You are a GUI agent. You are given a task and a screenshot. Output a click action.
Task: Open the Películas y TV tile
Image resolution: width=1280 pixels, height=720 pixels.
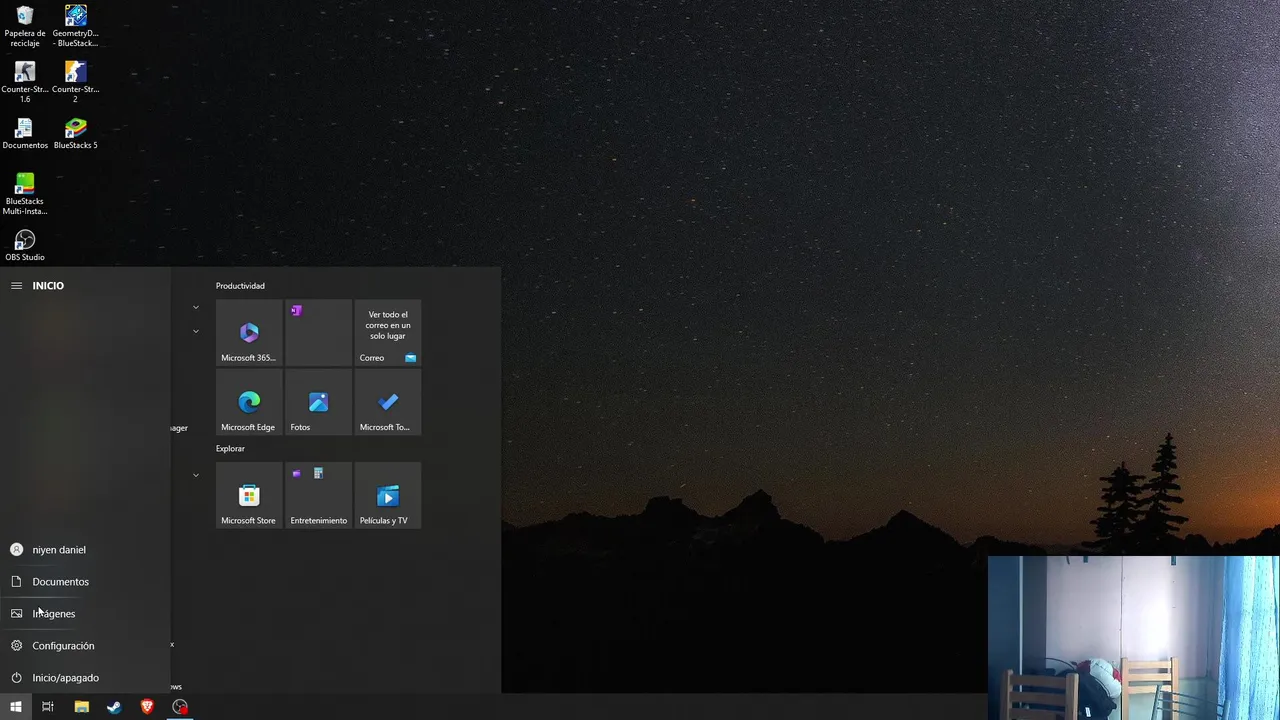[x=388, y=495]
